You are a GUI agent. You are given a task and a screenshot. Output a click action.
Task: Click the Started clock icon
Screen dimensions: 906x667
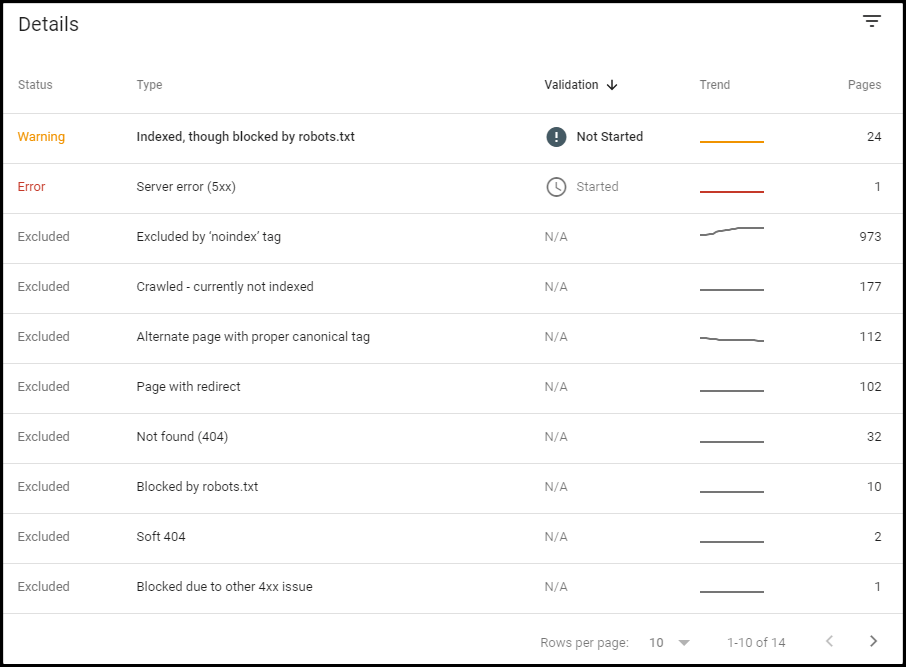556,187
